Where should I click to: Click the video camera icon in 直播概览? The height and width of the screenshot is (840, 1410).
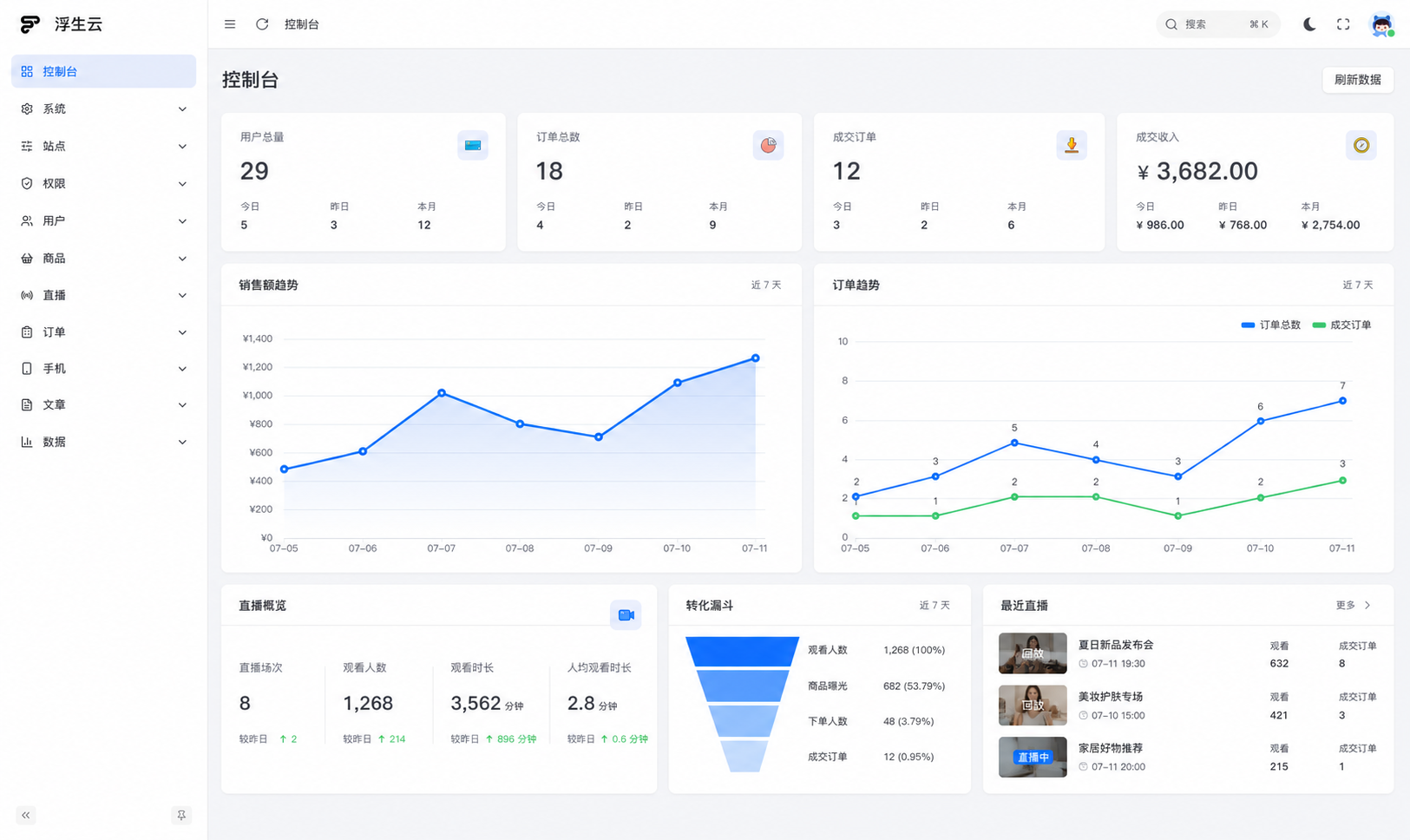point(626,614)
